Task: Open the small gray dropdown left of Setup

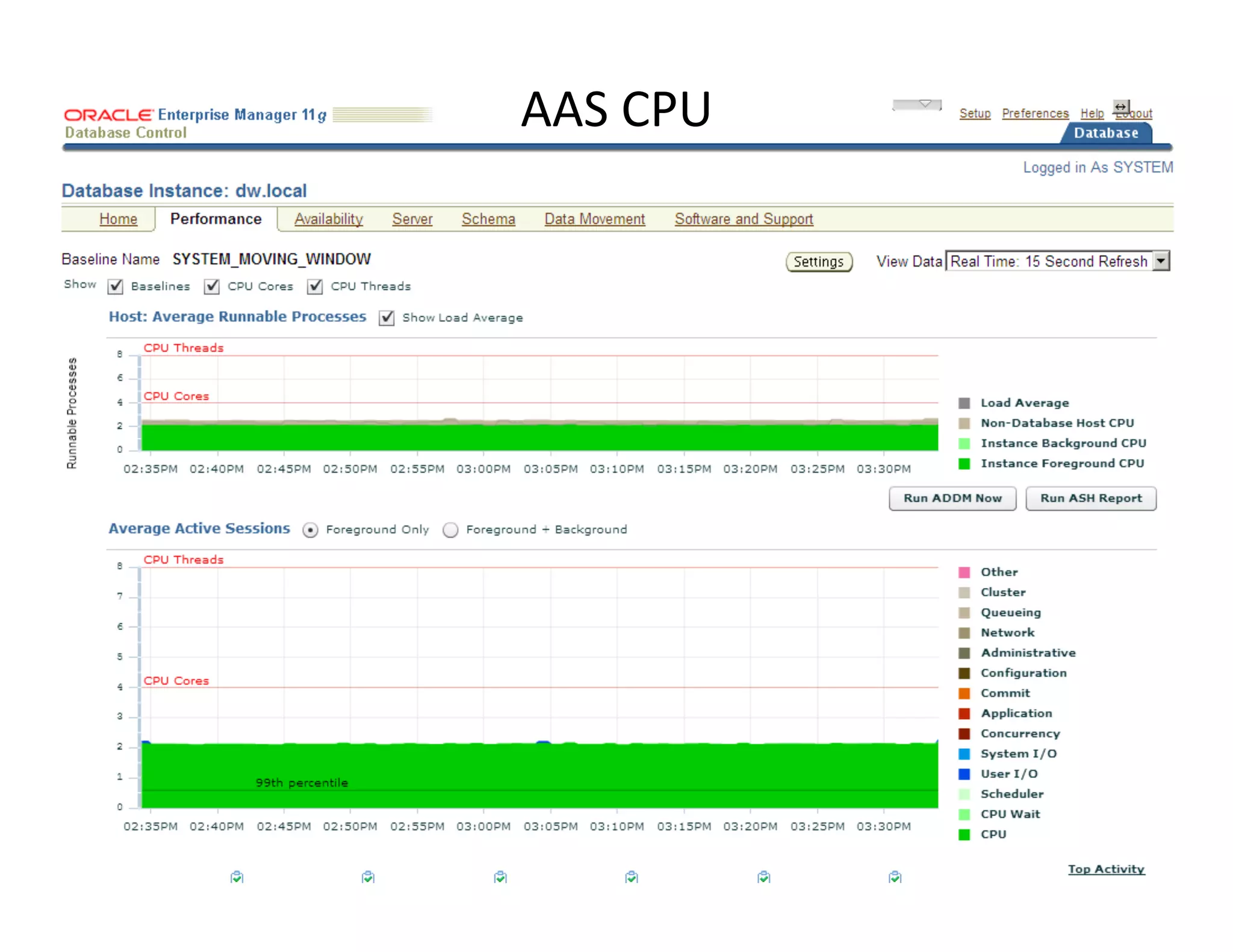Action: pos(917,105)
